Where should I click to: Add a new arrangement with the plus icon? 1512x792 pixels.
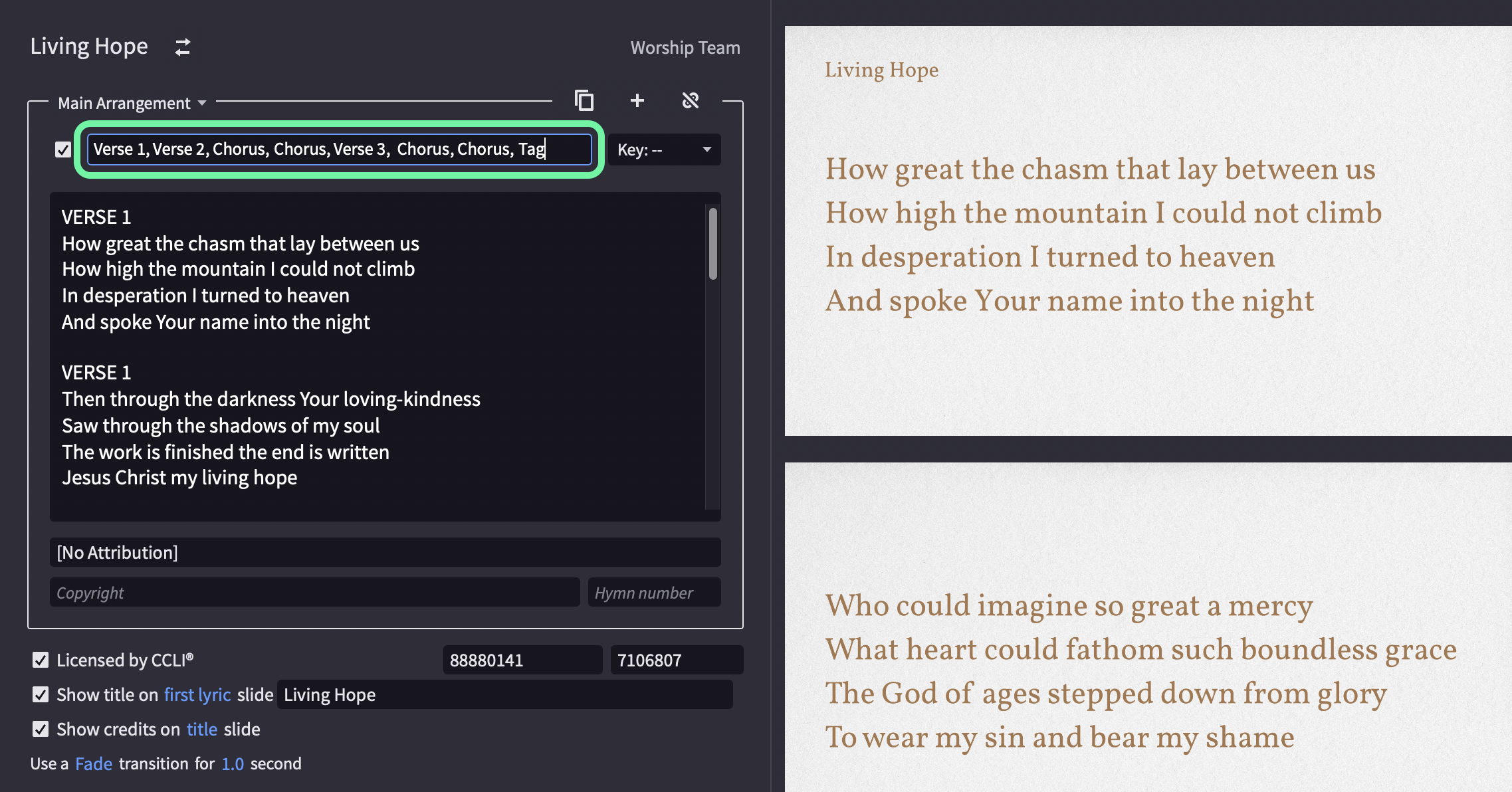coord(637,100)
